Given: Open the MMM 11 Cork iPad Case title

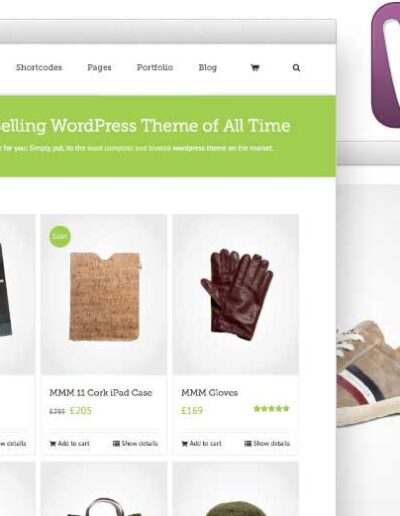Looking at the screenshot, I should (x=101, y=393).
